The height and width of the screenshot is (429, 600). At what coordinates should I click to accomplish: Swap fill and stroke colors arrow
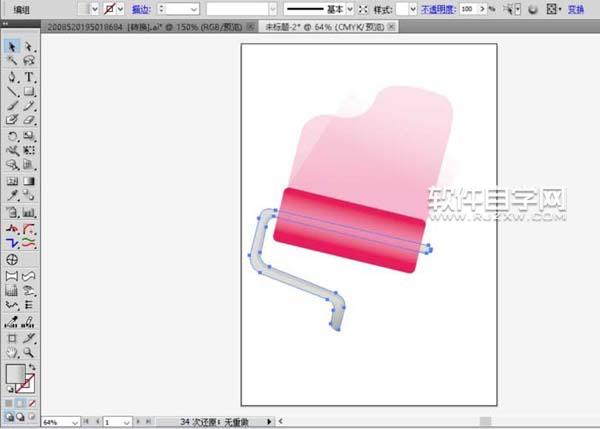click(32, 367)
